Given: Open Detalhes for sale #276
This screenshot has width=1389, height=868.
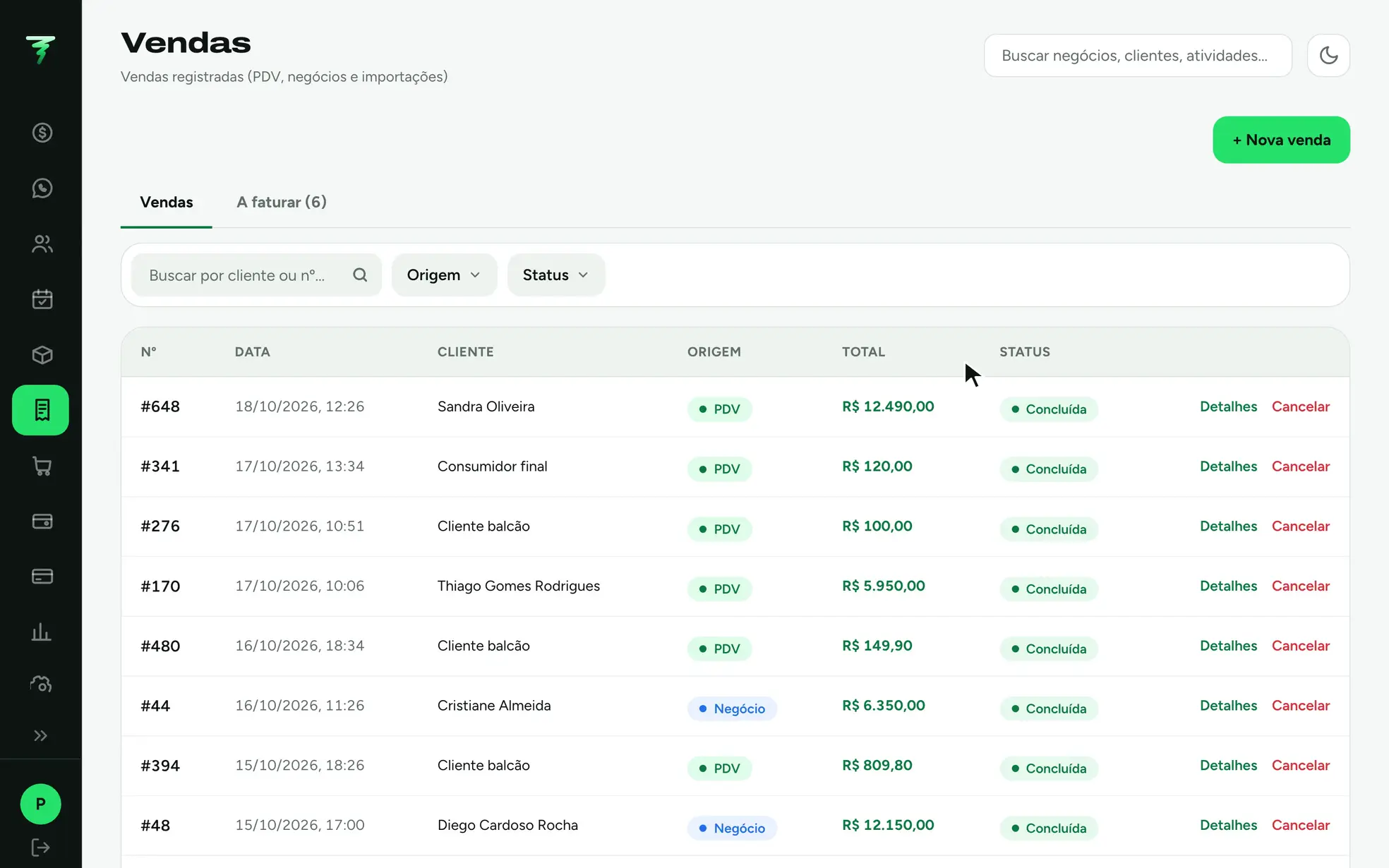Looking at the screenshot, I should (1228, 526).
